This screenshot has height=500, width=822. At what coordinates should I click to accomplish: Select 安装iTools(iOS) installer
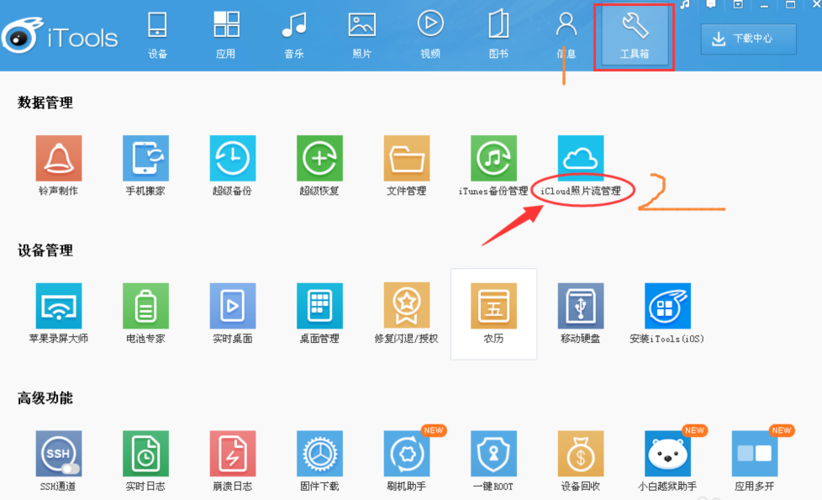tap(667, 306)
